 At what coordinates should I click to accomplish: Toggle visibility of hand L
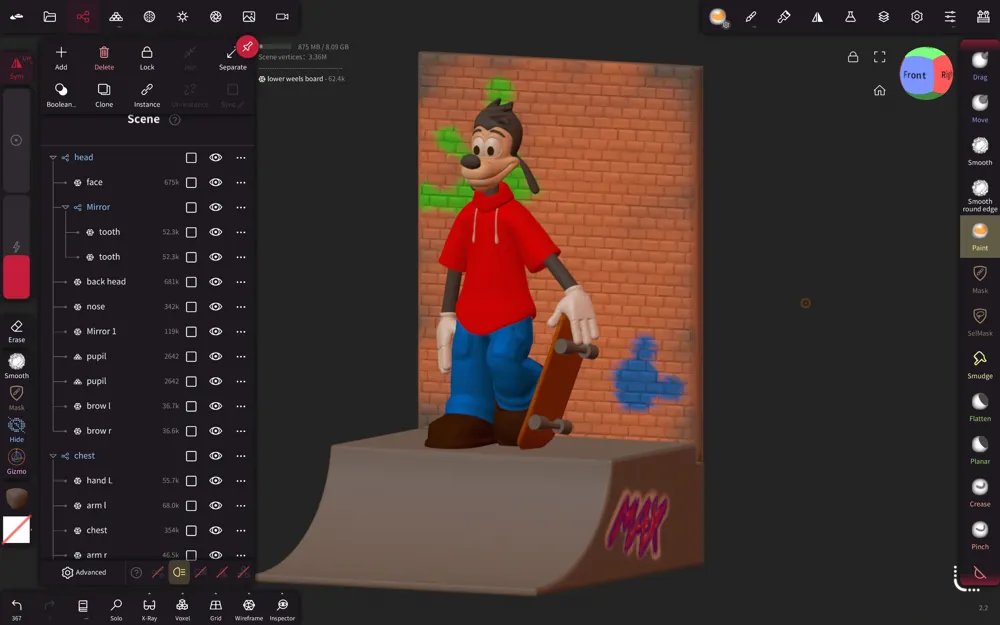pos(216,481)
